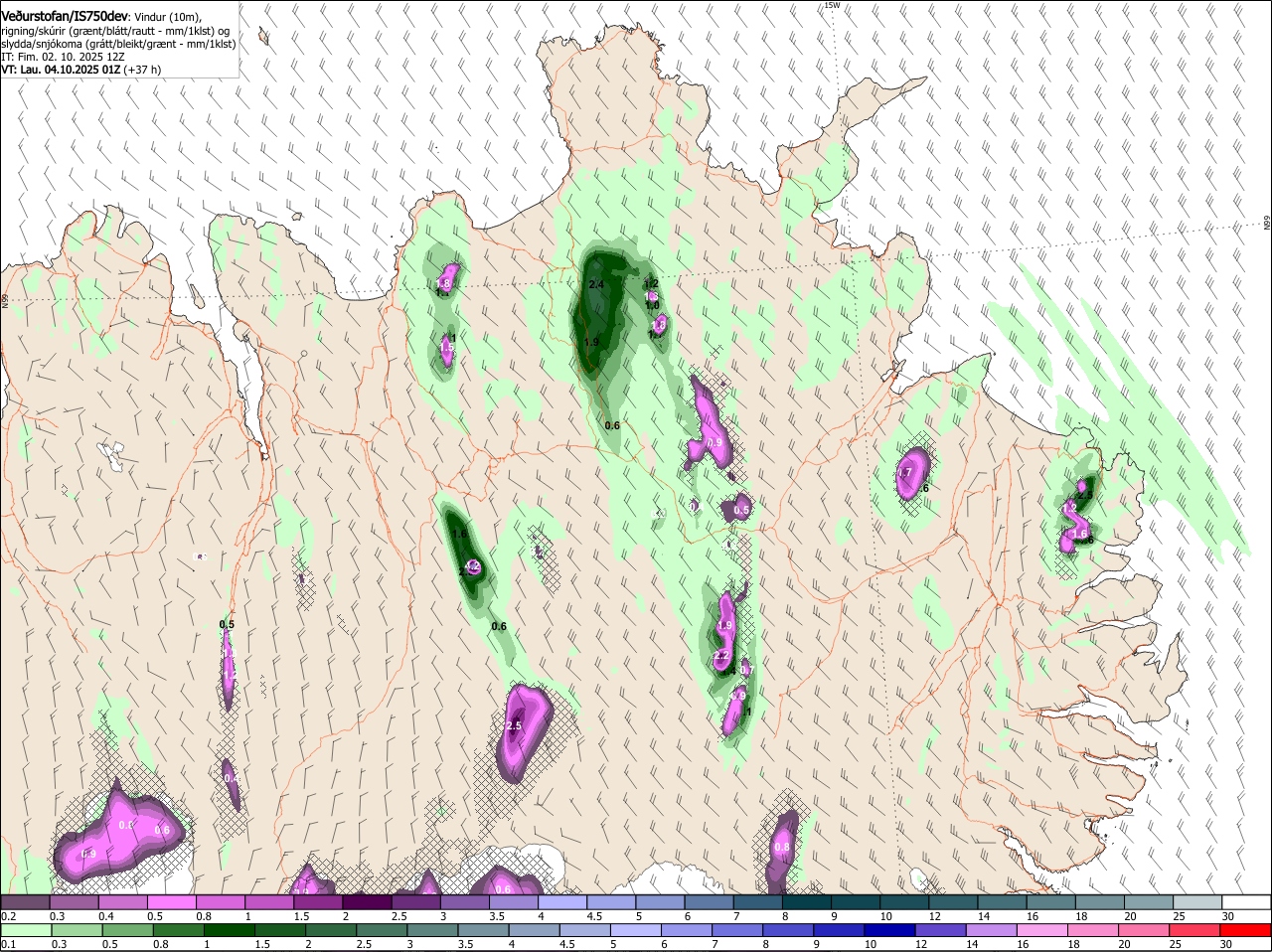Click the 0.4 swatch in upper purple legend row

click(x=122, y=902)
